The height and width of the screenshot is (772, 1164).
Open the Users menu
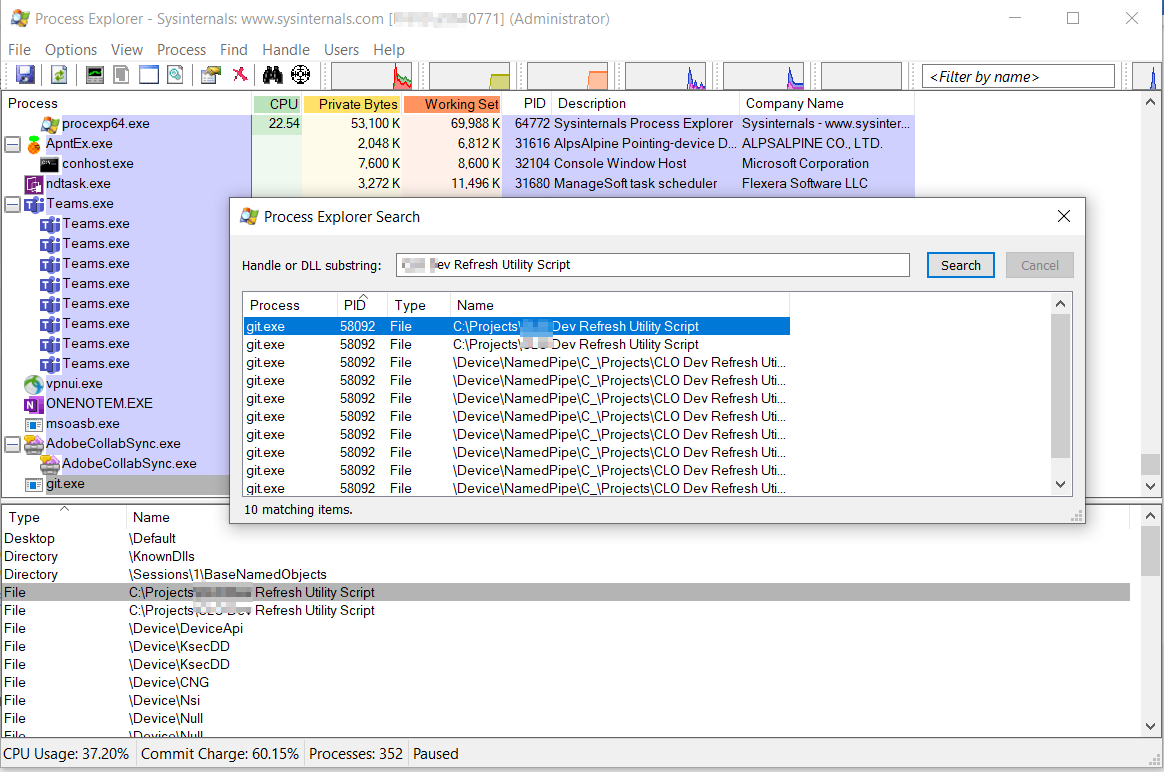pyautogui.click(x=341, y=50)
